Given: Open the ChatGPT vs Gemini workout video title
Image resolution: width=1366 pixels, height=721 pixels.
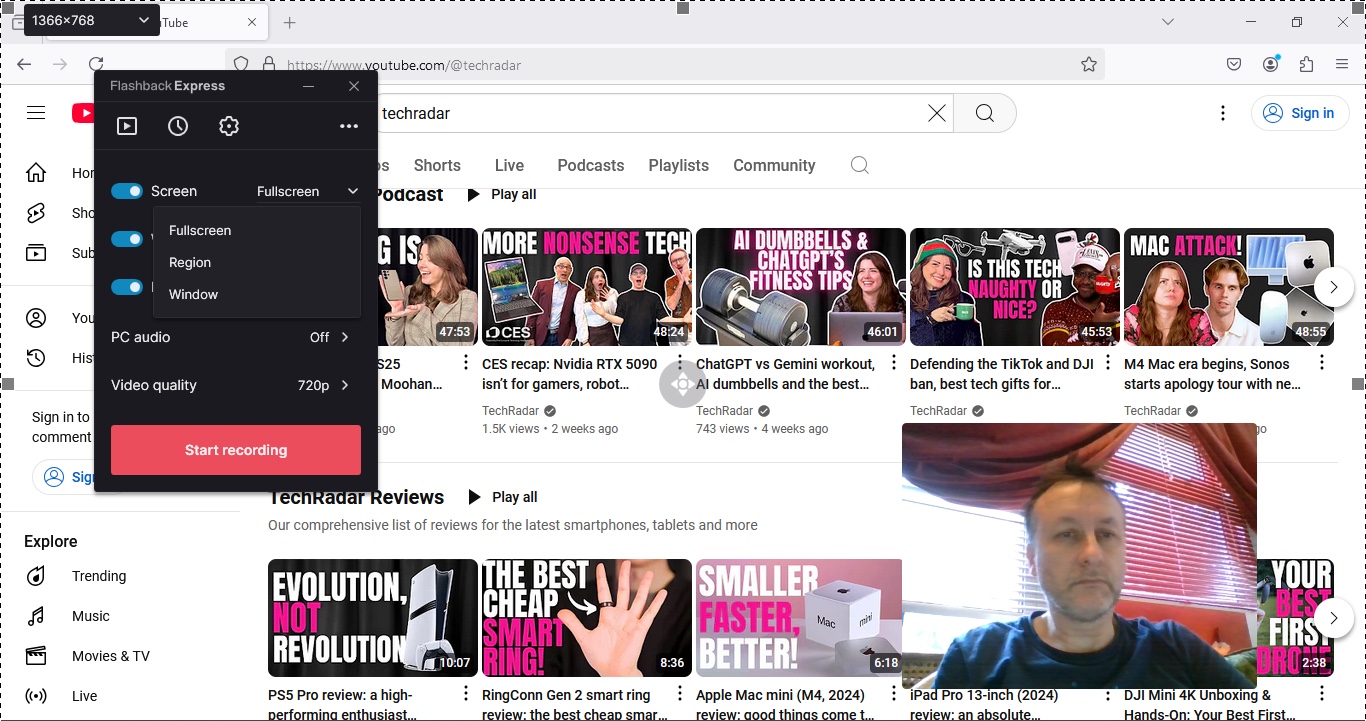Looking at the screenshot, I should (x=785, y=374).
